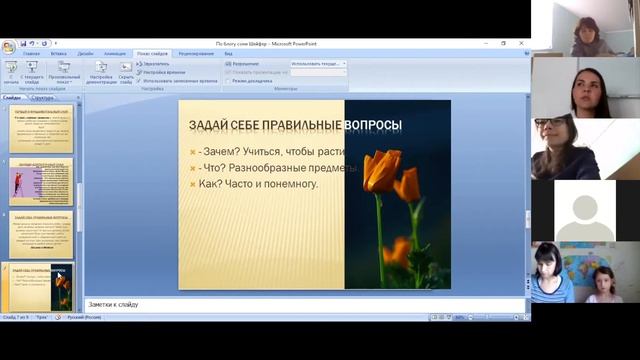This screenshot has height=360, width=640.
Task: Click the Звукозапись command
Action: [153, 64]
